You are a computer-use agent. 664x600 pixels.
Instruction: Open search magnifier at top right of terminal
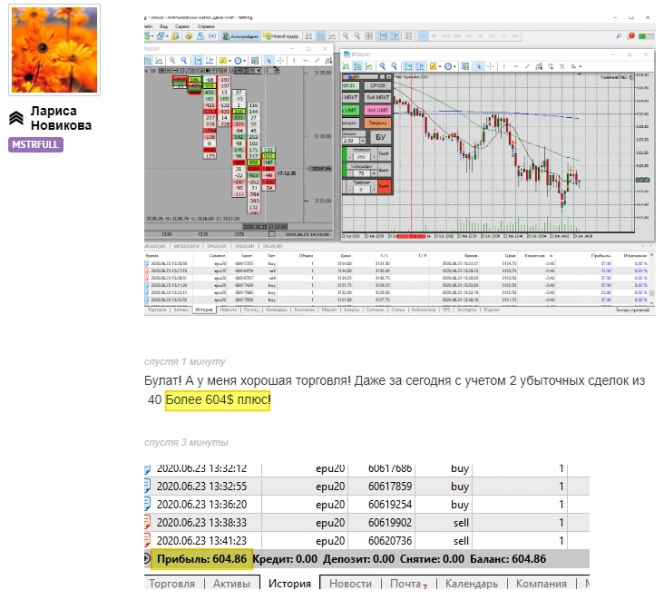(x=619, y=36)
